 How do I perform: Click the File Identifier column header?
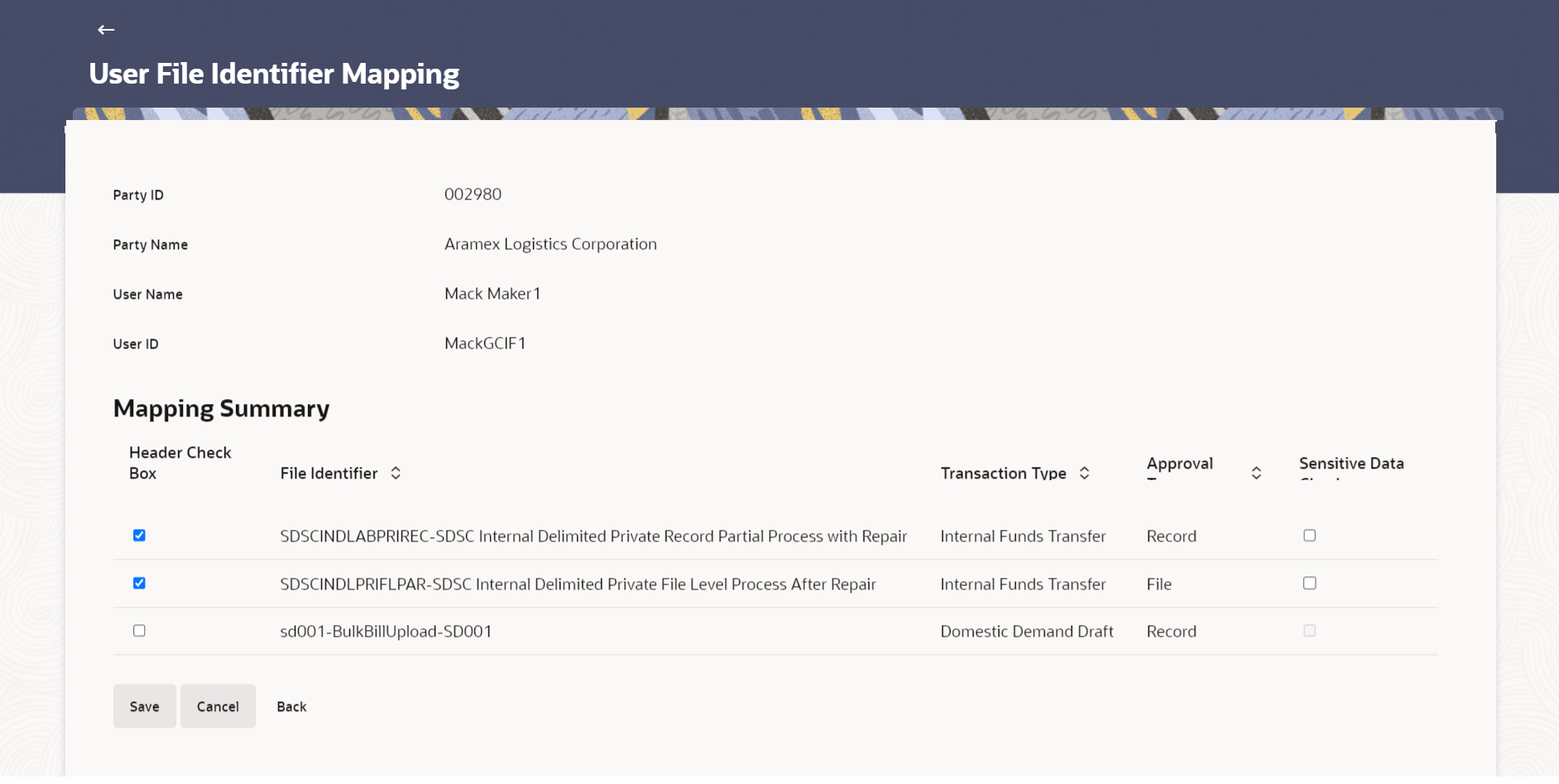pos(329,473)
